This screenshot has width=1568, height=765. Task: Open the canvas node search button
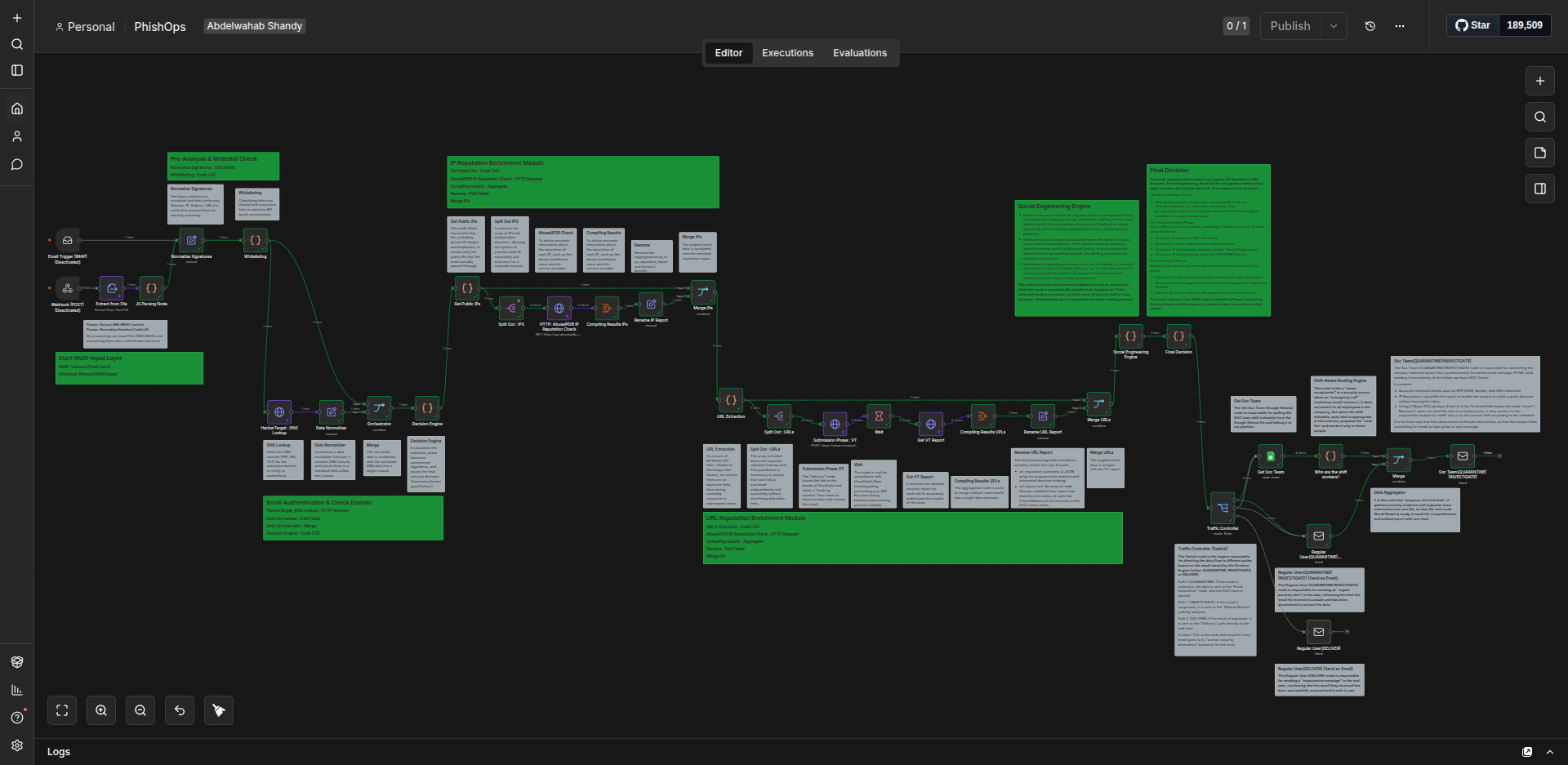point(1540,117)
